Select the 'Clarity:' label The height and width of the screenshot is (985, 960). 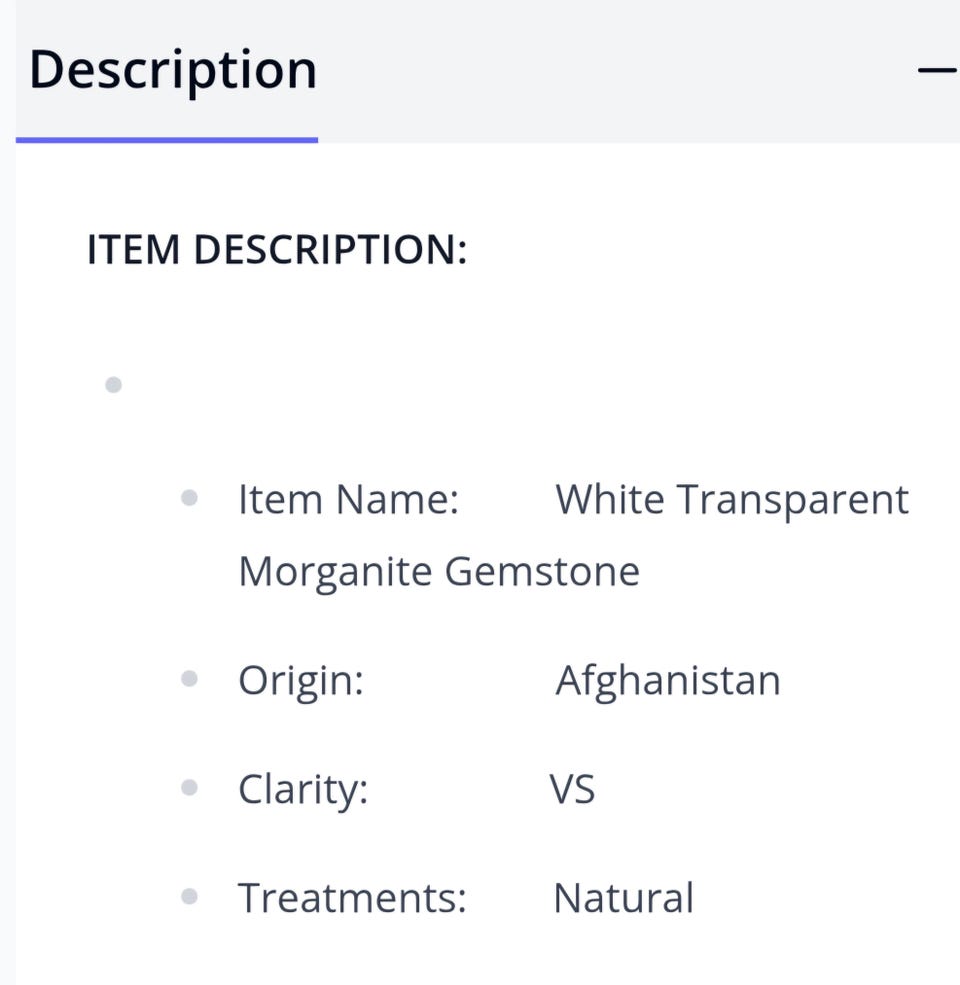click(303, 790)
